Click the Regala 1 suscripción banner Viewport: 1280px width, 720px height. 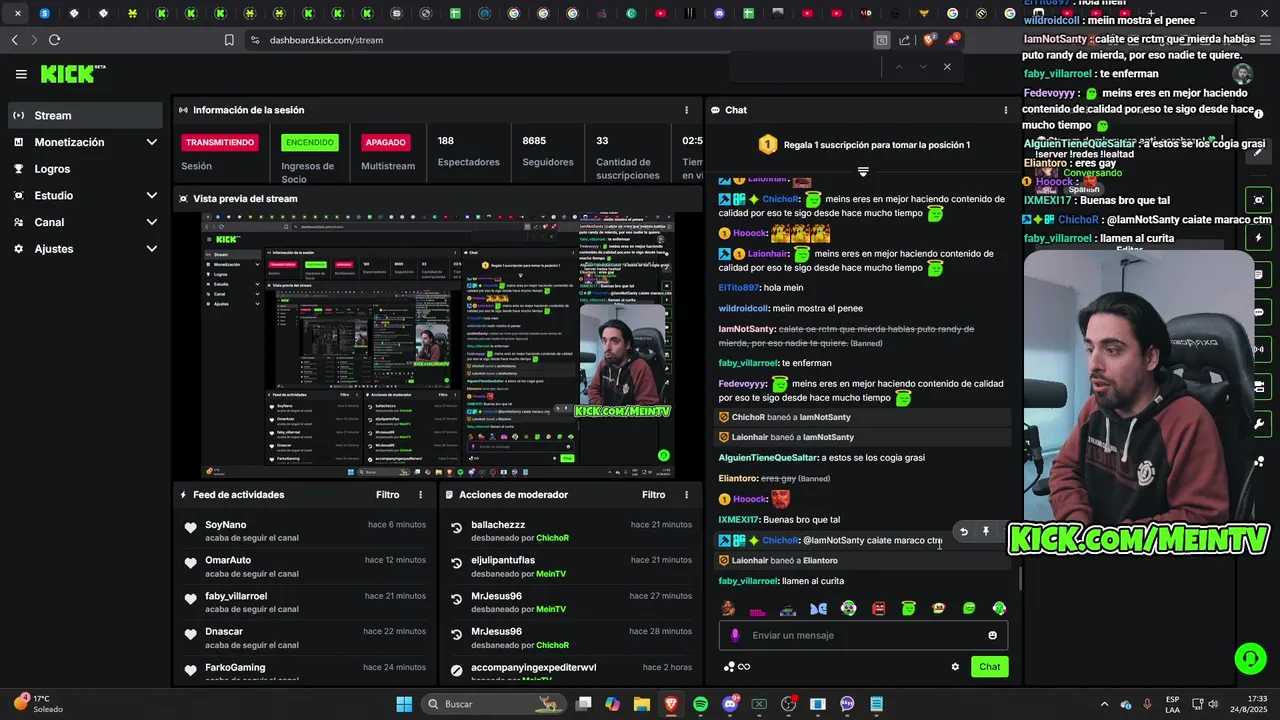pos(863,145)
